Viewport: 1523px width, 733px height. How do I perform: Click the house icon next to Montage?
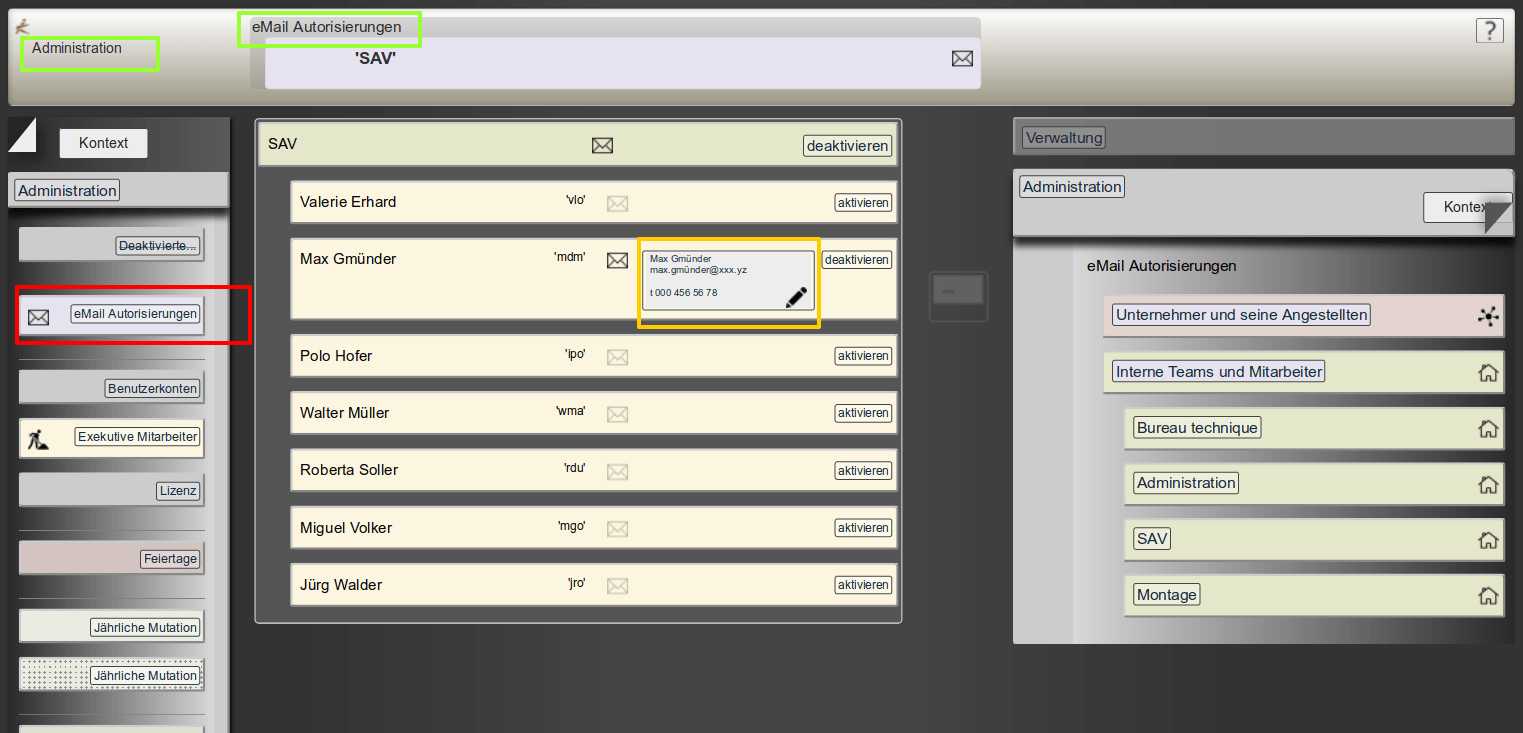click(x=1488, y=596)
